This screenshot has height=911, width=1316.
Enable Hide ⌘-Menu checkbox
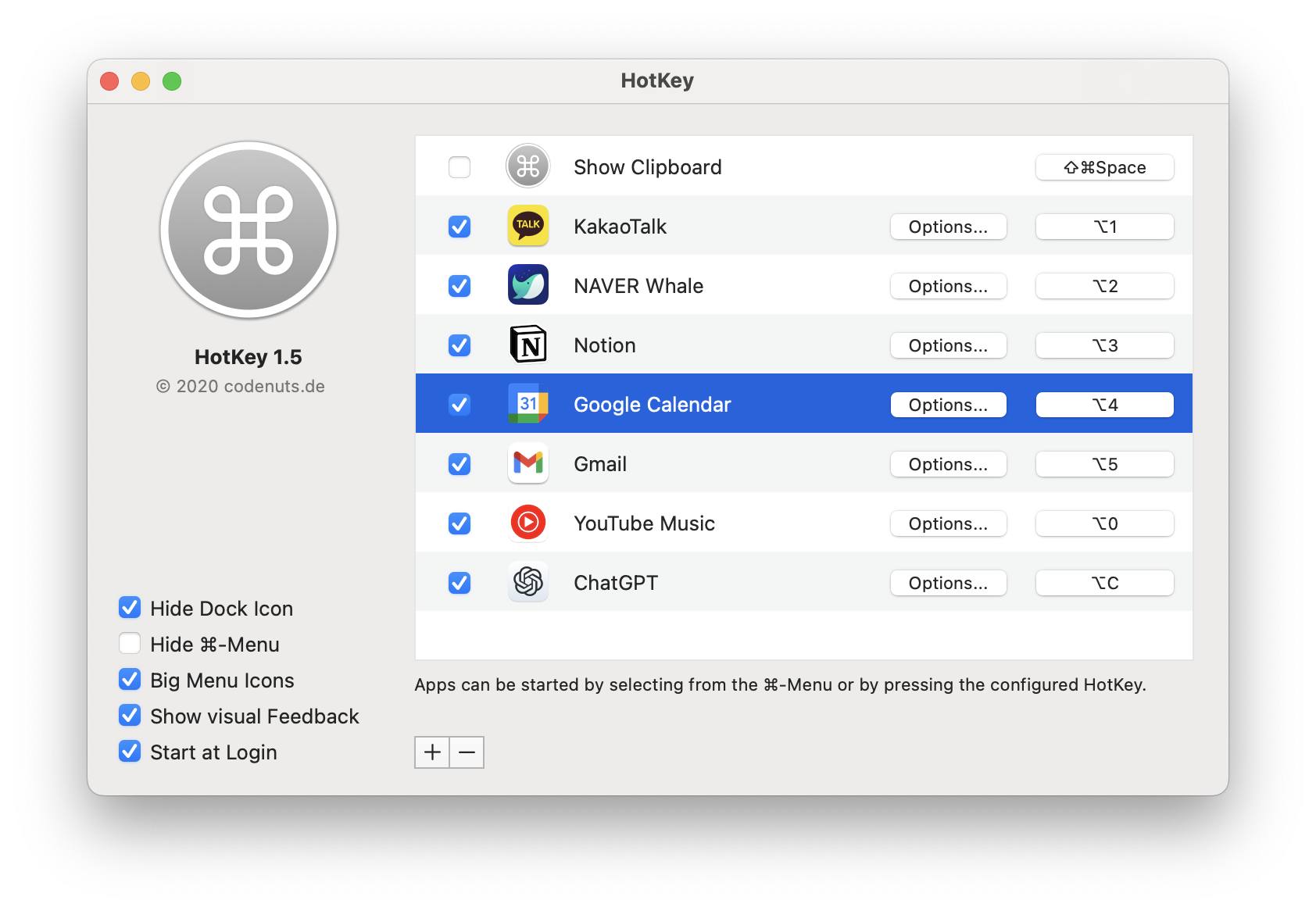130,644
